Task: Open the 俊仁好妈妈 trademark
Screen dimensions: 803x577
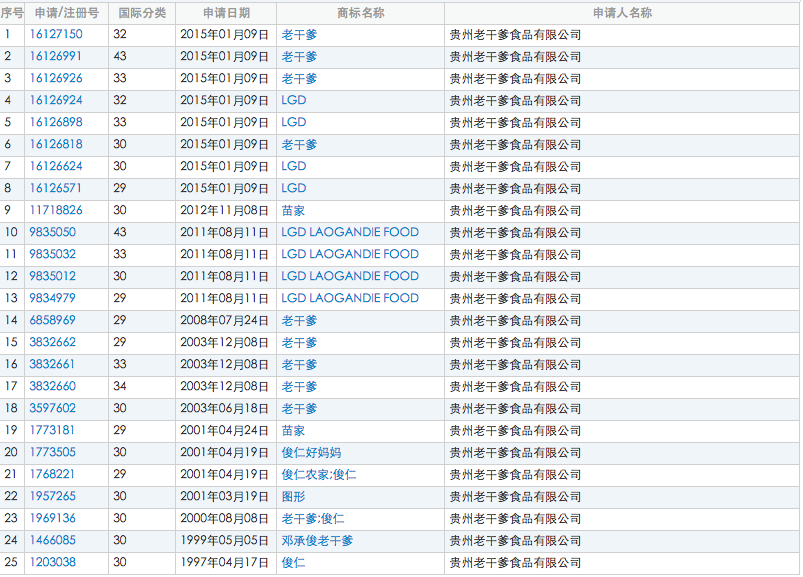Action: point(311,453)
